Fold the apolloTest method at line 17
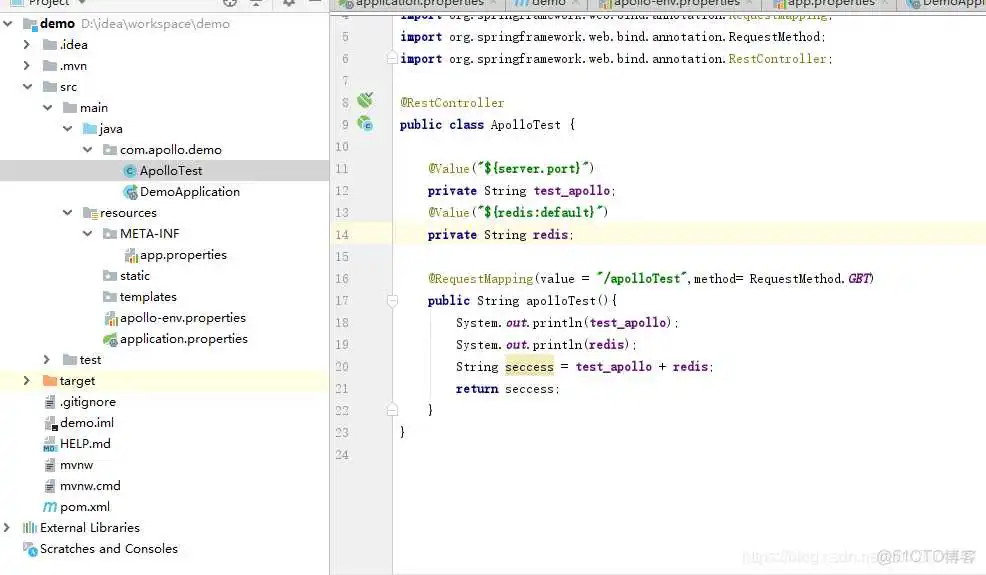986x575 pixels. pos(392,301)
